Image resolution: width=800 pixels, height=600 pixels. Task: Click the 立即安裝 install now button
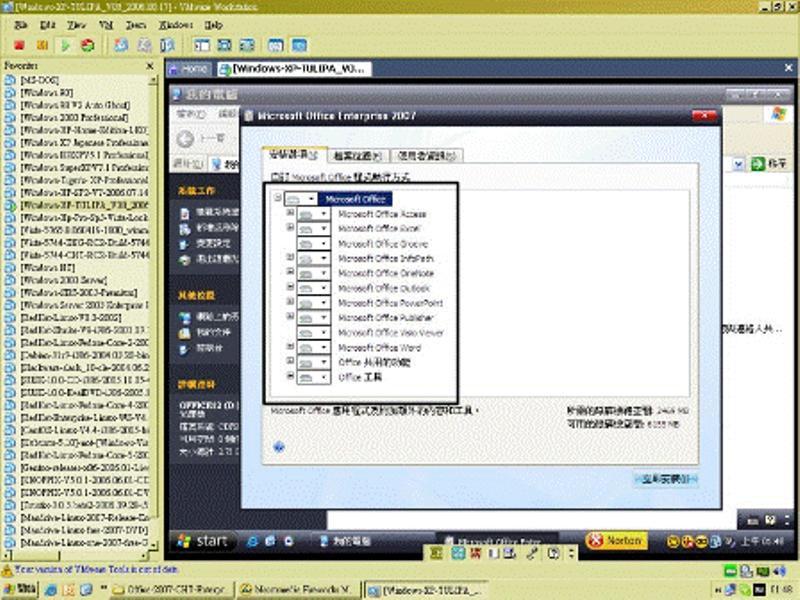pyautogui.click(x=665, y=479)
